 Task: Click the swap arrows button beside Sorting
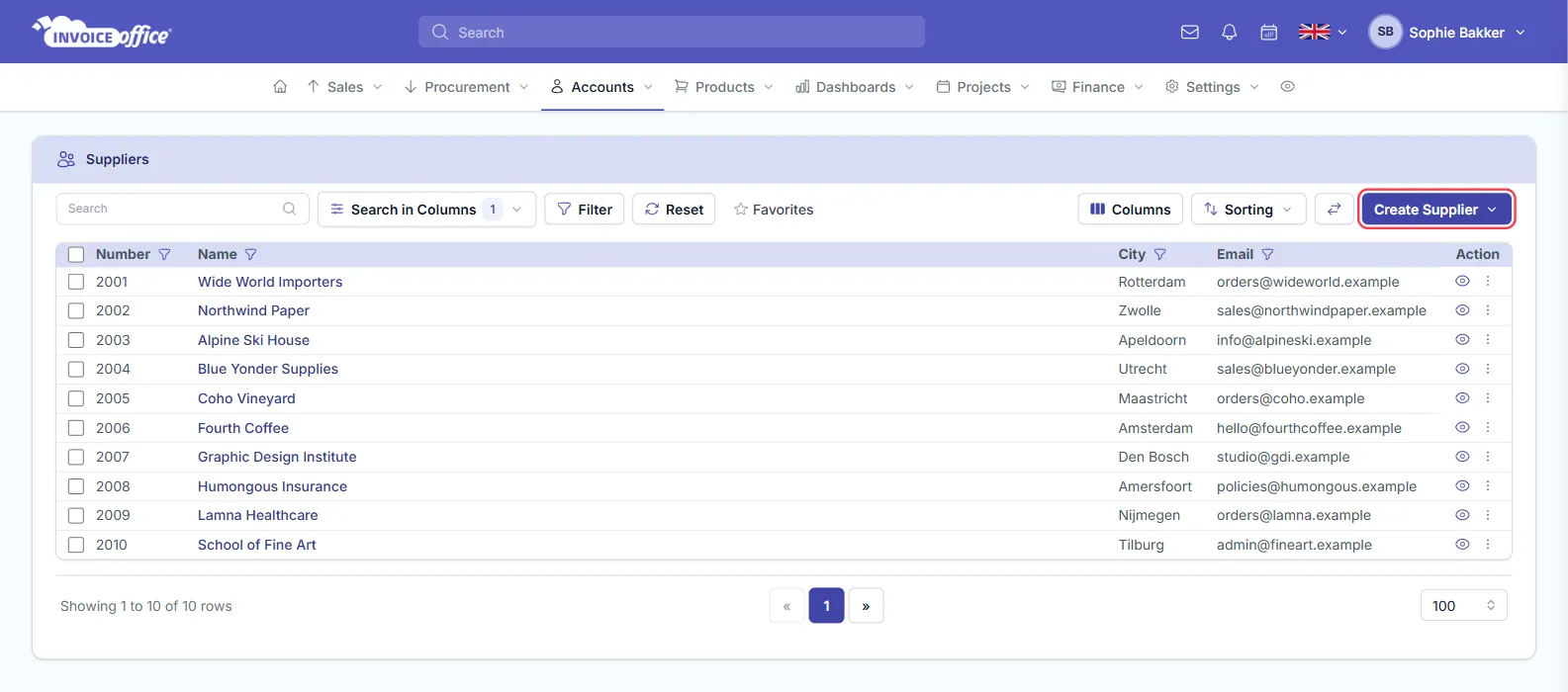[x=1334, y=210]
